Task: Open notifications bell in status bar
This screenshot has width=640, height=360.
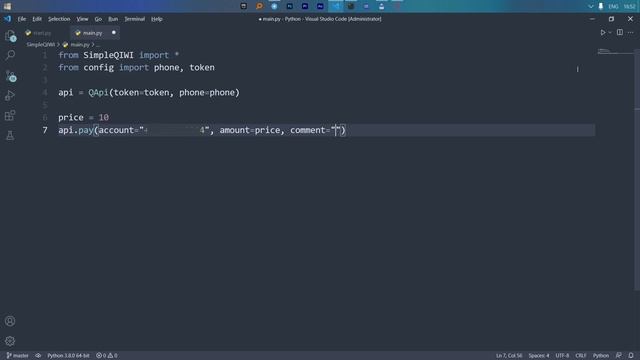Action: [631, 356]
